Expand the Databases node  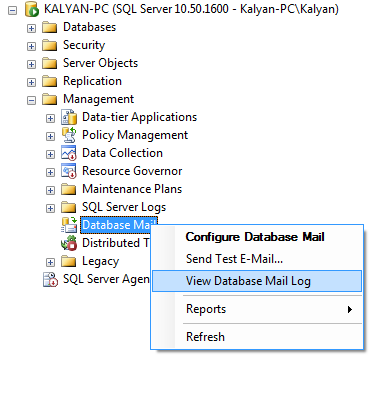coord(31,29)
